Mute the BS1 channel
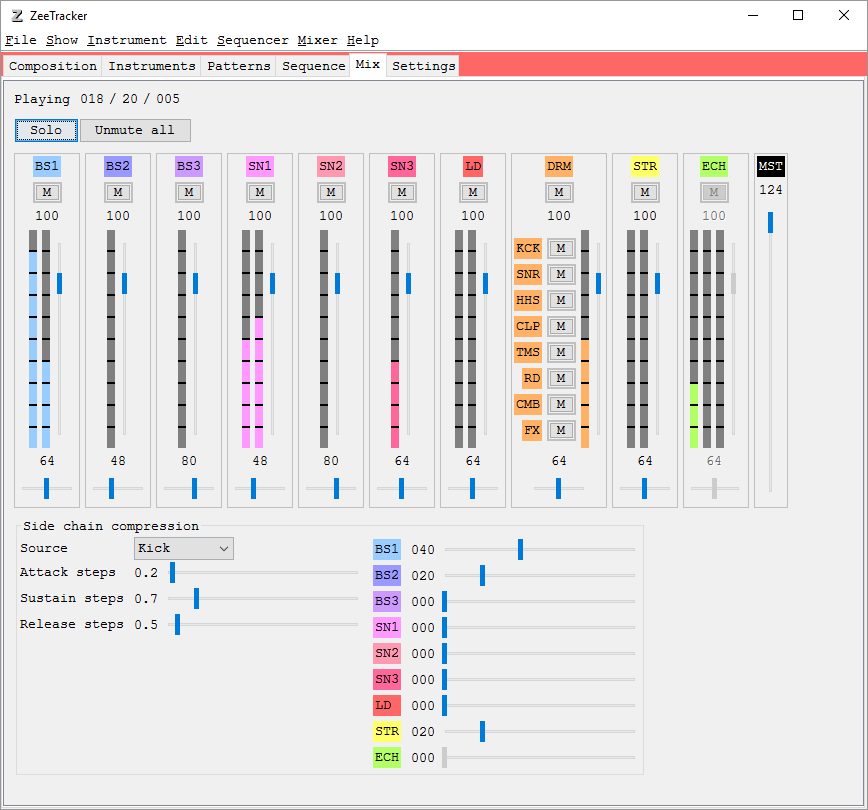 pyautogui.click(x=47, y=192)
